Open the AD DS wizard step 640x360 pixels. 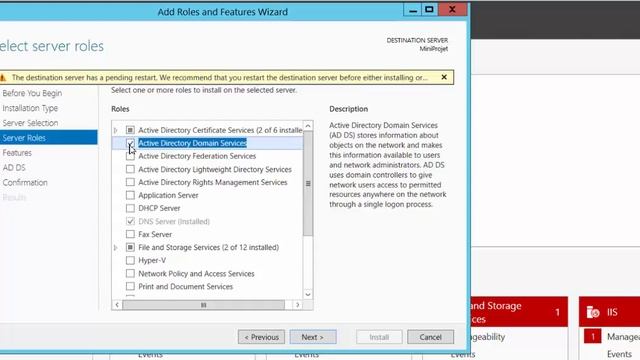14,167
